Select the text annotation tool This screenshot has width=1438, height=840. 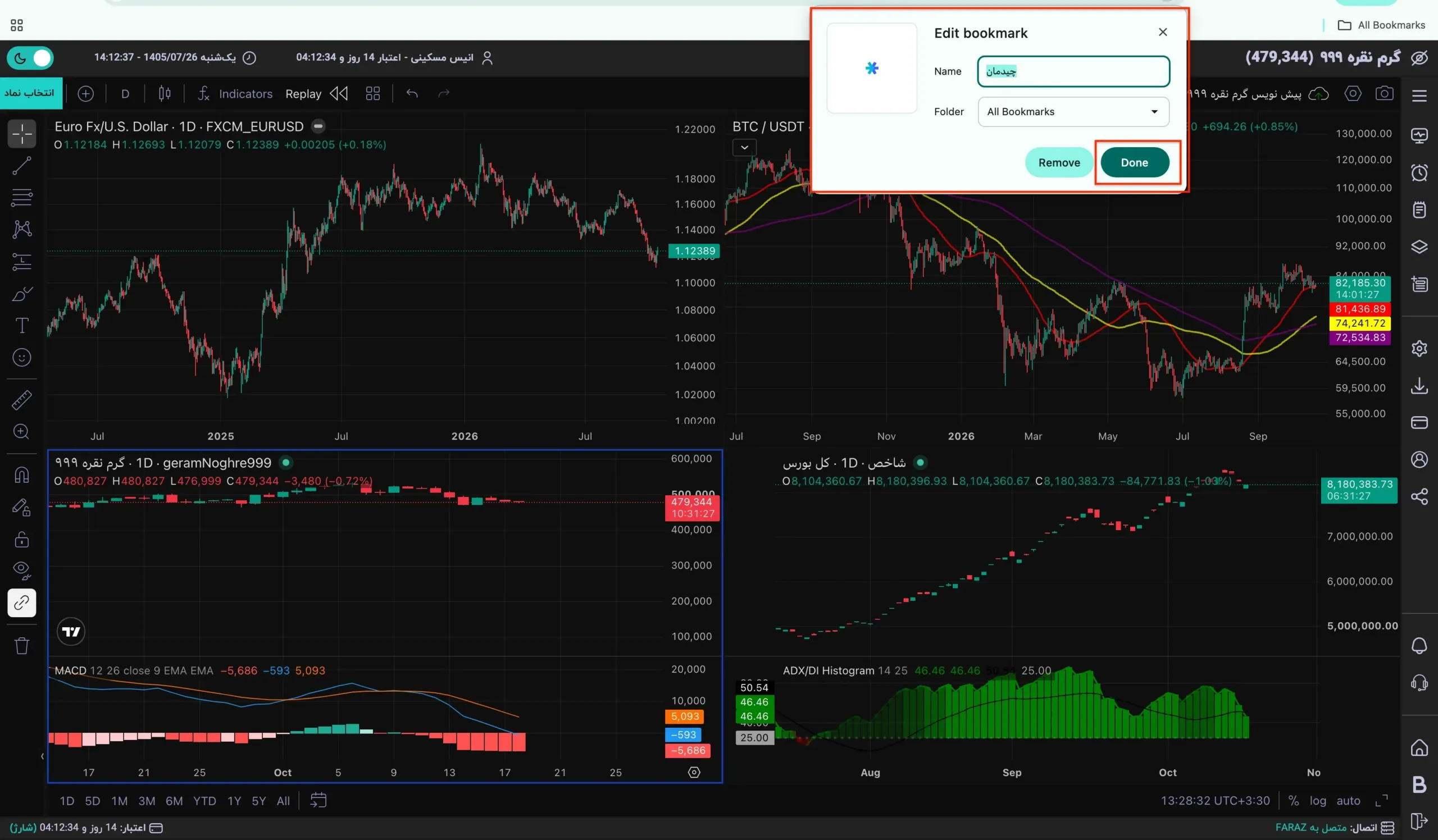pos(22,326)
